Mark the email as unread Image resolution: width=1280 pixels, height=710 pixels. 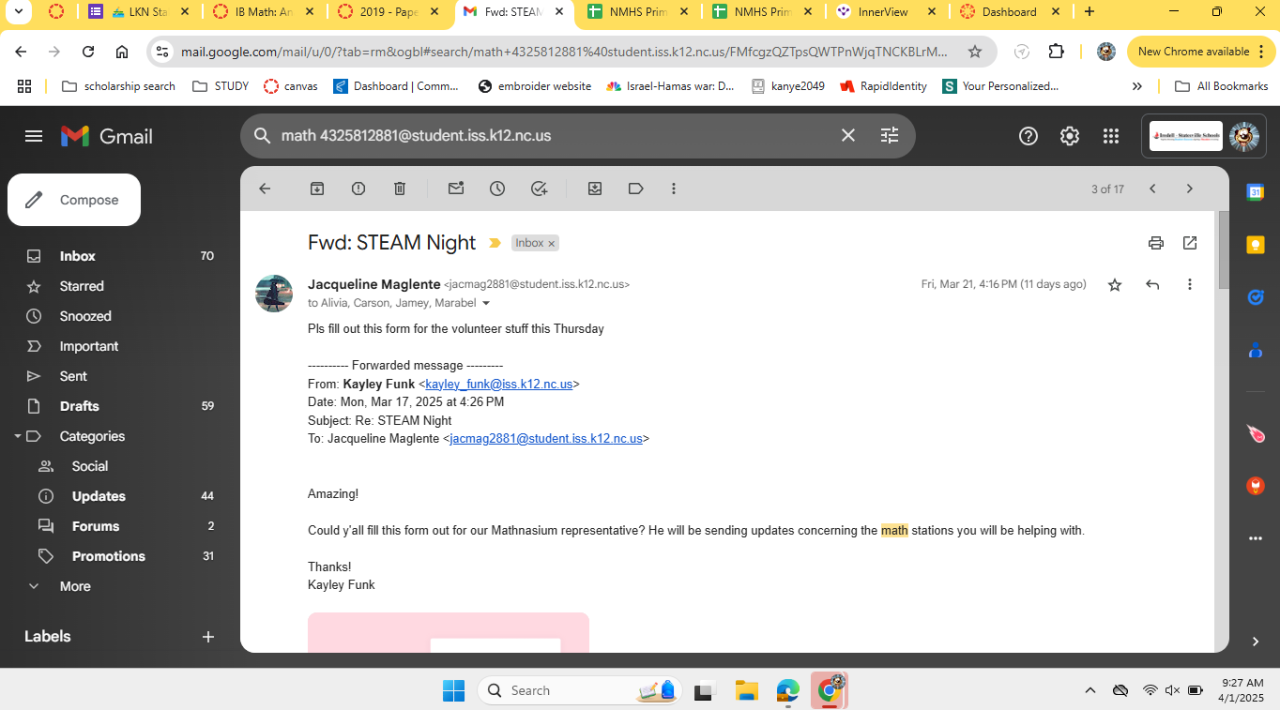coord(456,189)
